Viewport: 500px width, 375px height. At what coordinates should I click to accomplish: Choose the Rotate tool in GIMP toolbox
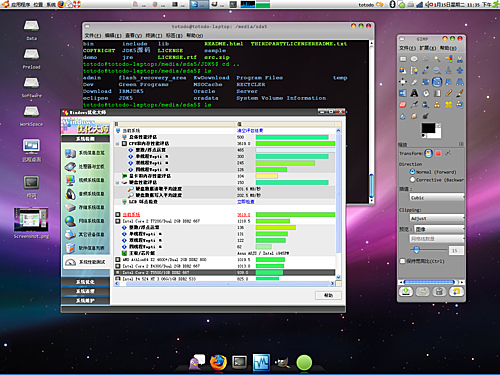426,82
